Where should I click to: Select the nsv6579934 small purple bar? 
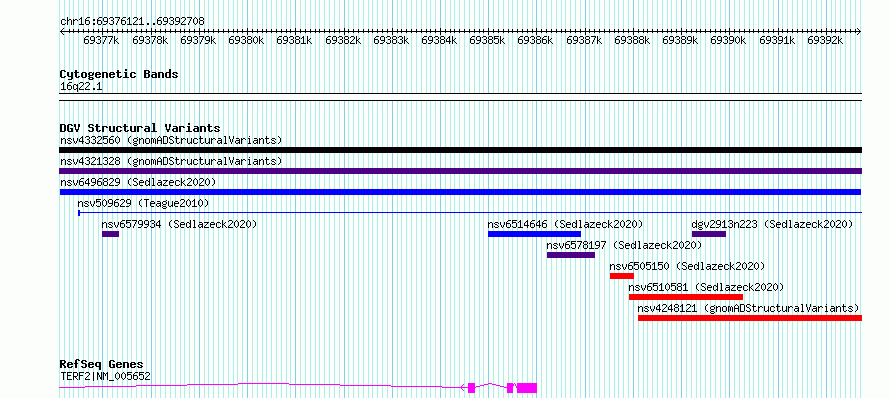(110, 234)
